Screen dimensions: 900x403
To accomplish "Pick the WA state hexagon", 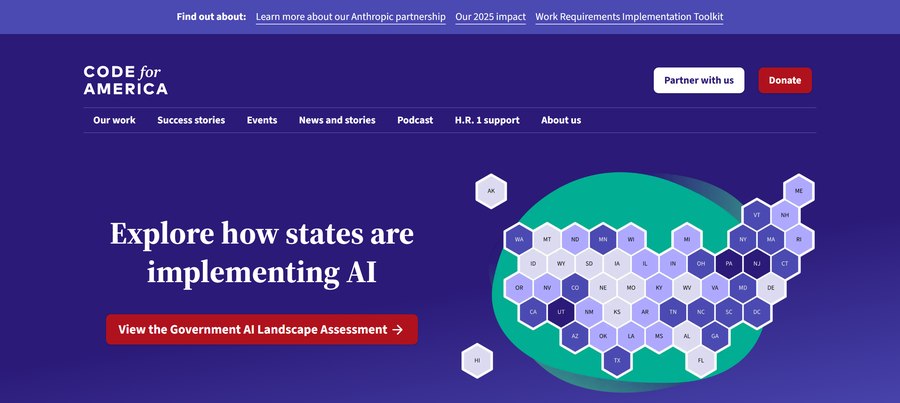I will coord(519,239).
